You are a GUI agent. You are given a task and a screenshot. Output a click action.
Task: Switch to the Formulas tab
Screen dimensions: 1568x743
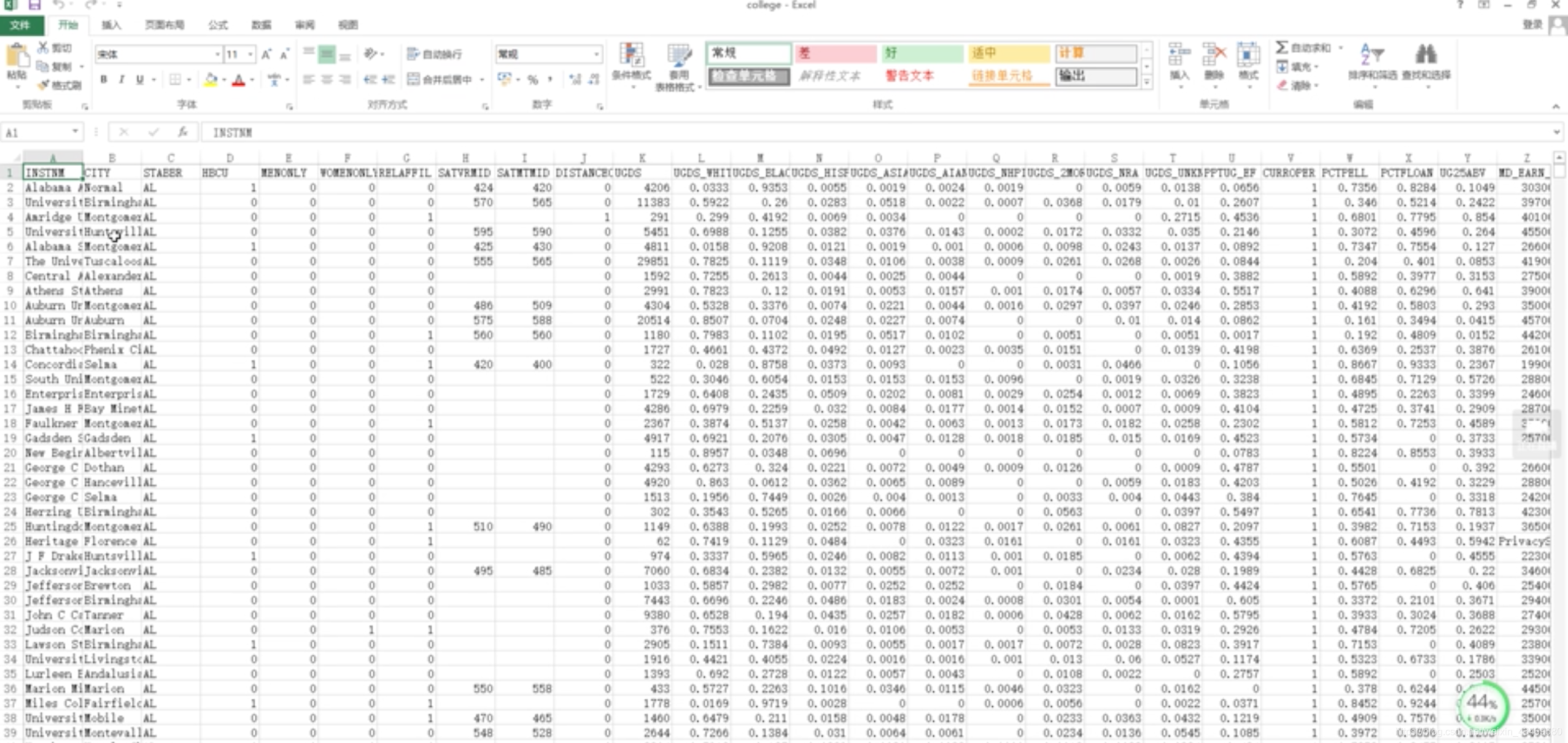217,25
